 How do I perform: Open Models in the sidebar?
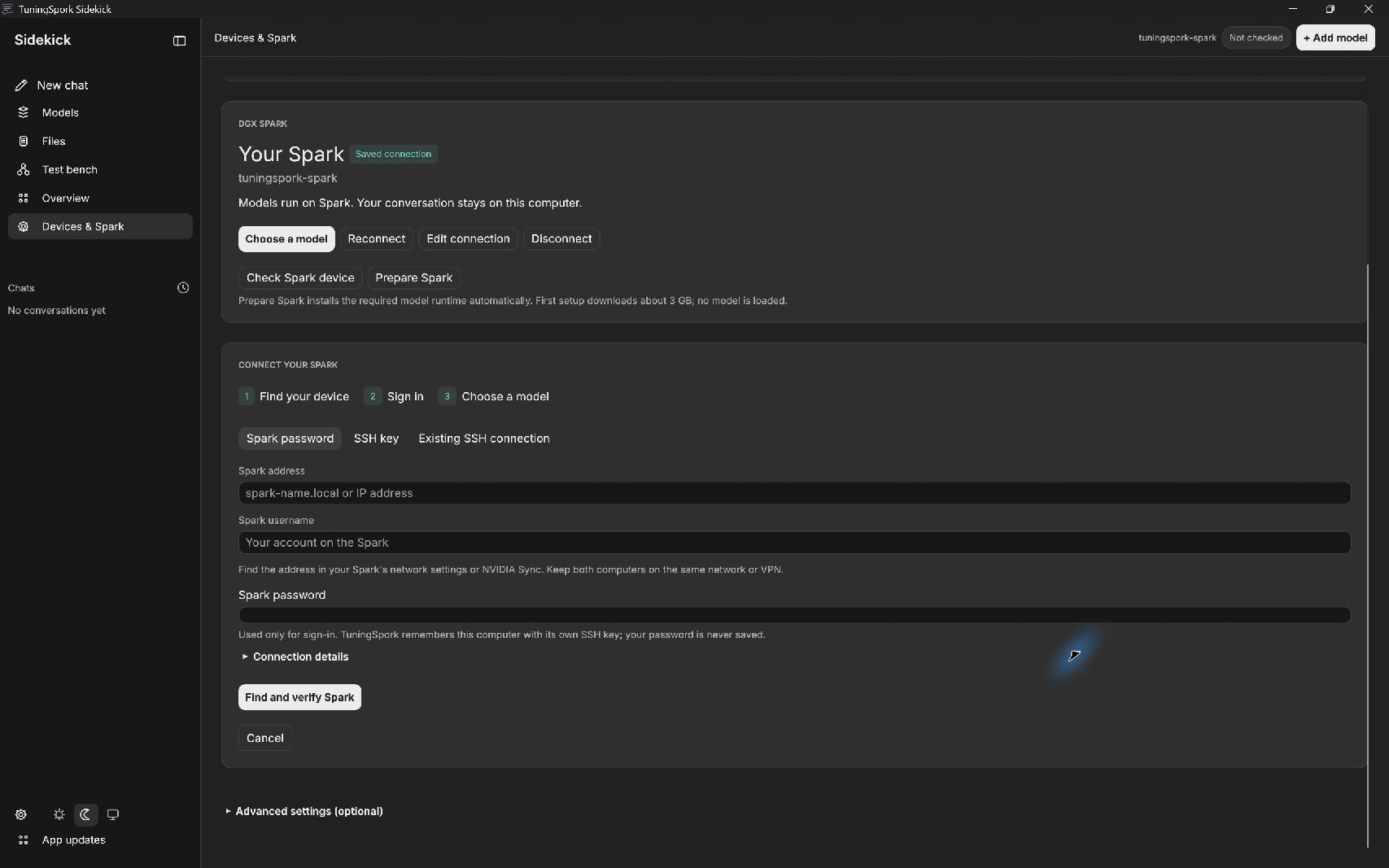(100, 113)
